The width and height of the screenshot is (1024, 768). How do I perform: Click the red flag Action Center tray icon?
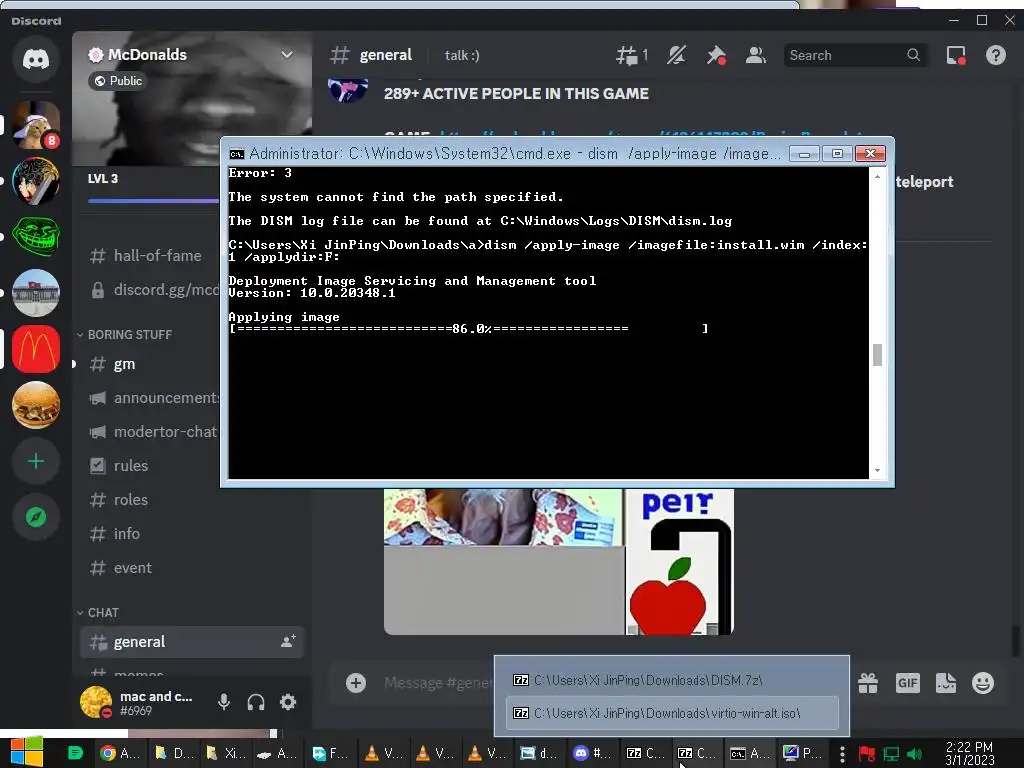coord(867,754)
